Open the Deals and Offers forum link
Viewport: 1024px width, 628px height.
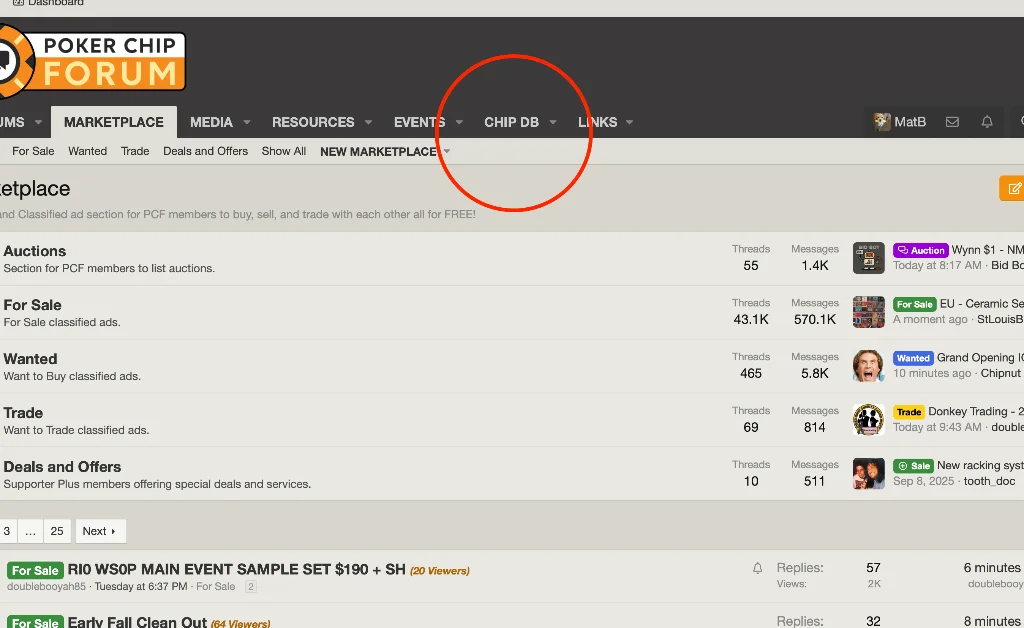point(62,467)
